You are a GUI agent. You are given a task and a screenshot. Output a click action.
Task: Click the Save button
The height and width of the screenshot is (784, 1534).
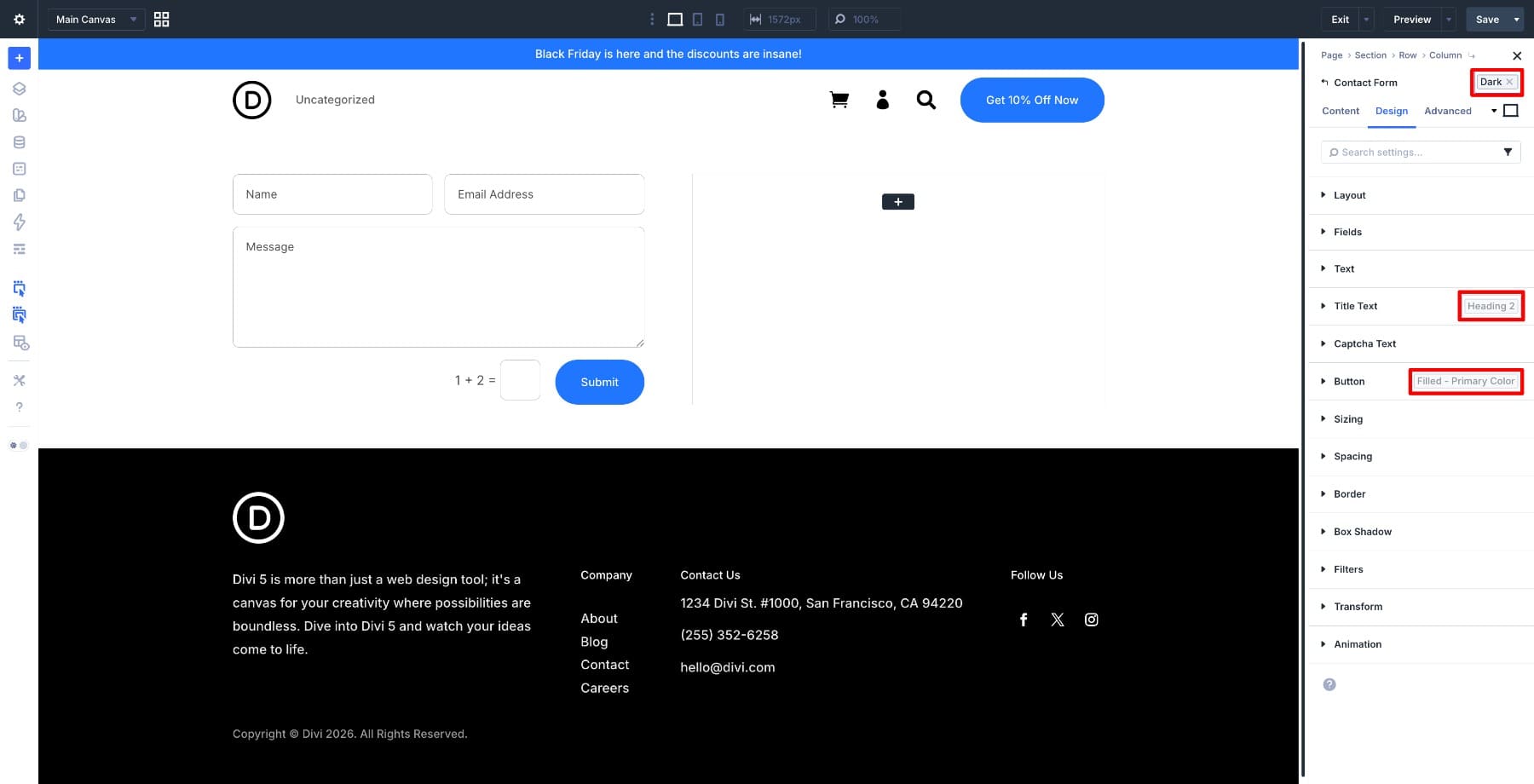[x=1487, y=19]
